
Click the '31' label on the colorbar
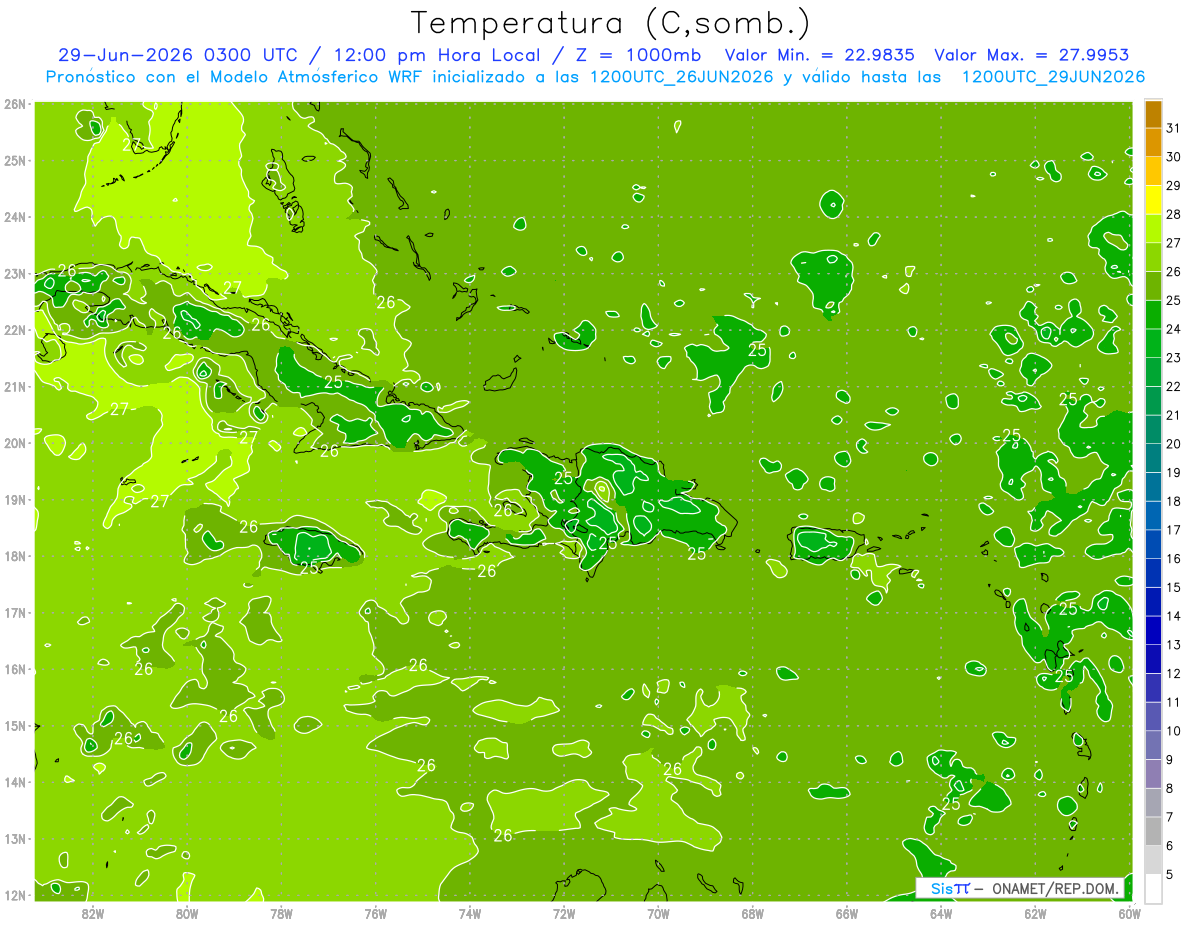pyautogui.click(x=1174, y=128)
